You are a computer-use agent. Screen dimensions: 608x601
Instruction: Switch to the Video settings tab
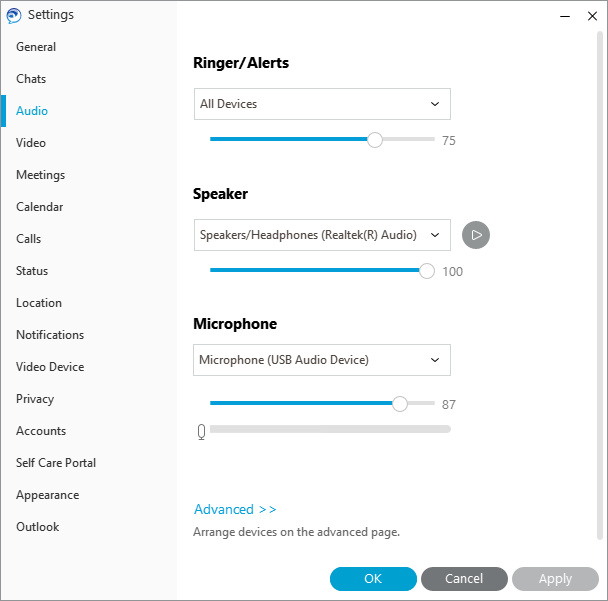click(x=31, y=143)
